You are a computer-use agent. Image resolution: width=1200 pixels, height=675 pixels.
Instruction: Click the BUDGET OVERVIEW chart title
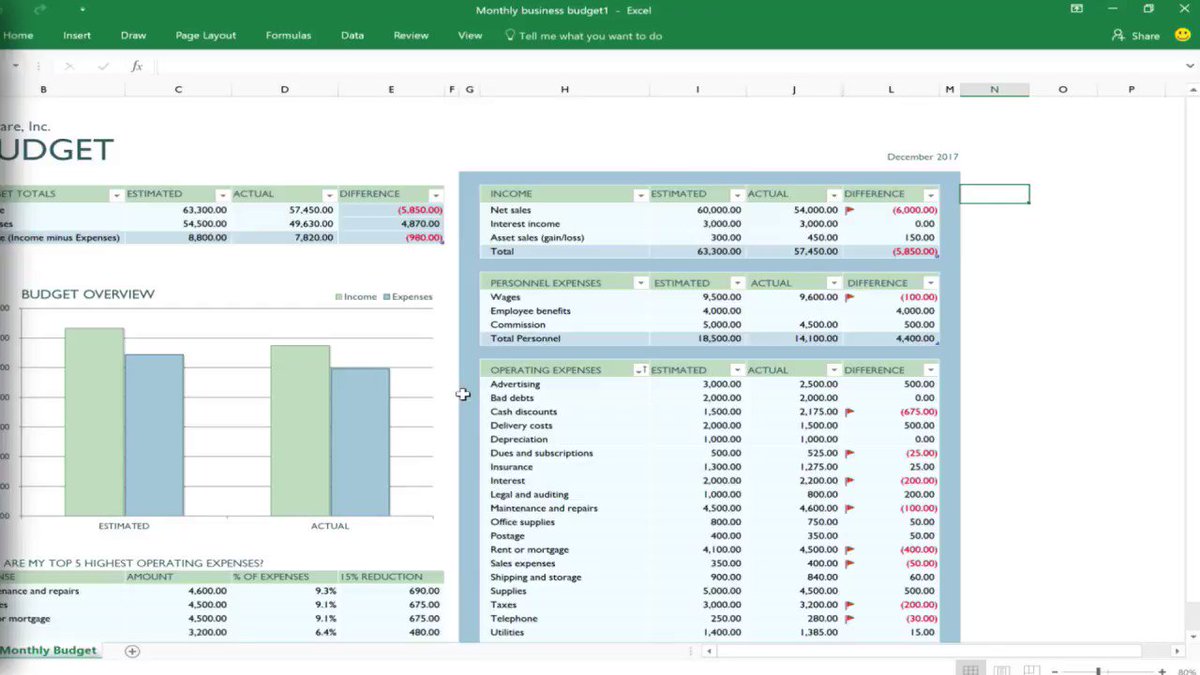88,294
